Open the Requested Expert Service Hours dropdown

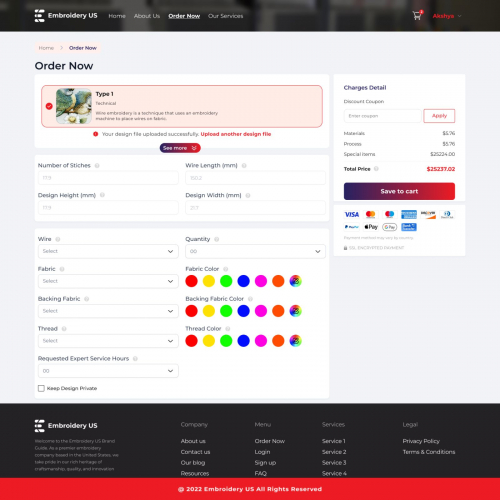tap(108, 371)
